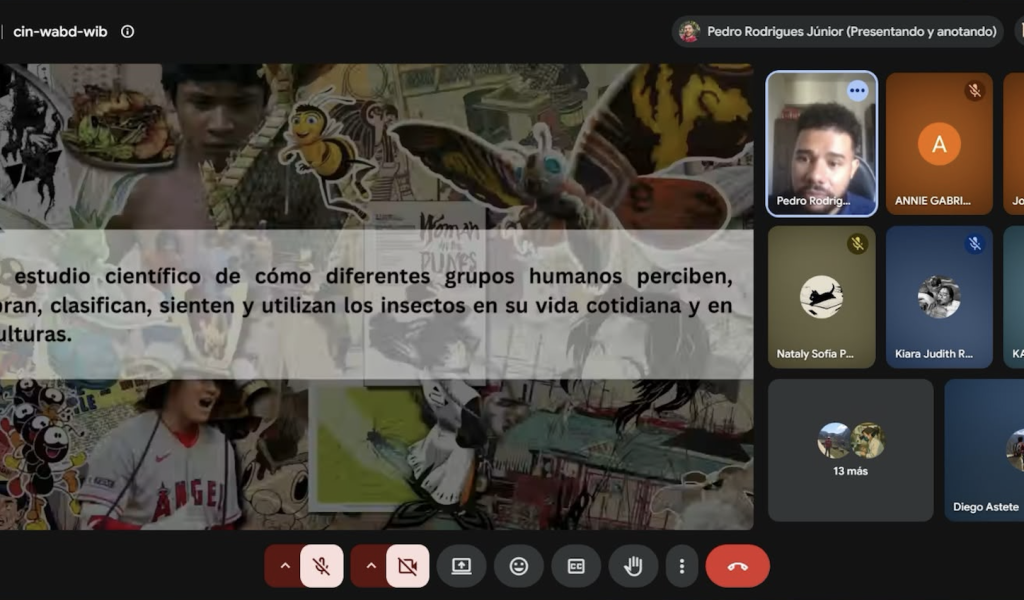Open more options menu
1024x600 pixels.
point(682,566)
